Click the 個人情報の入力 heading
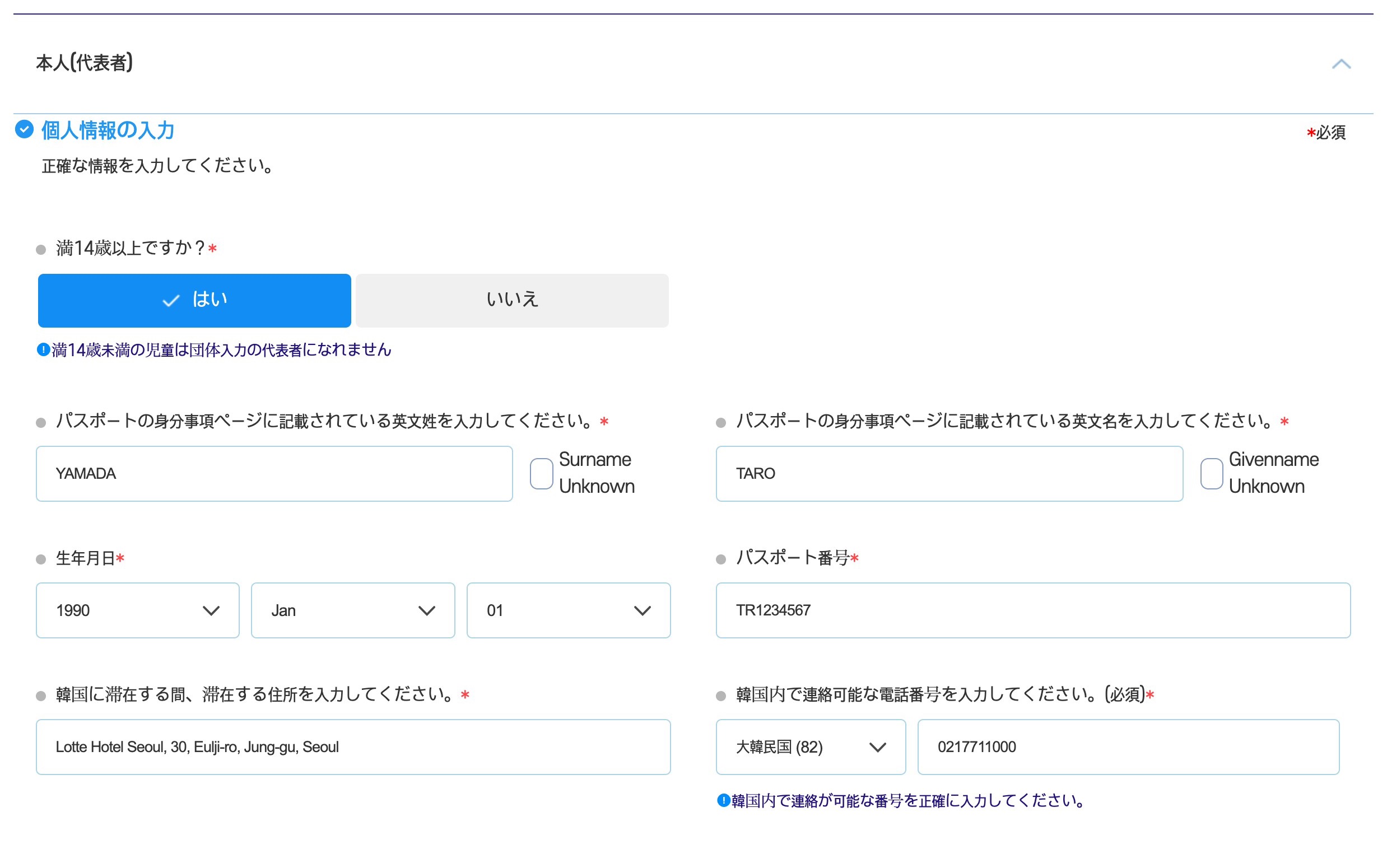Screen dimensions: 1387x868 [108, 130]
